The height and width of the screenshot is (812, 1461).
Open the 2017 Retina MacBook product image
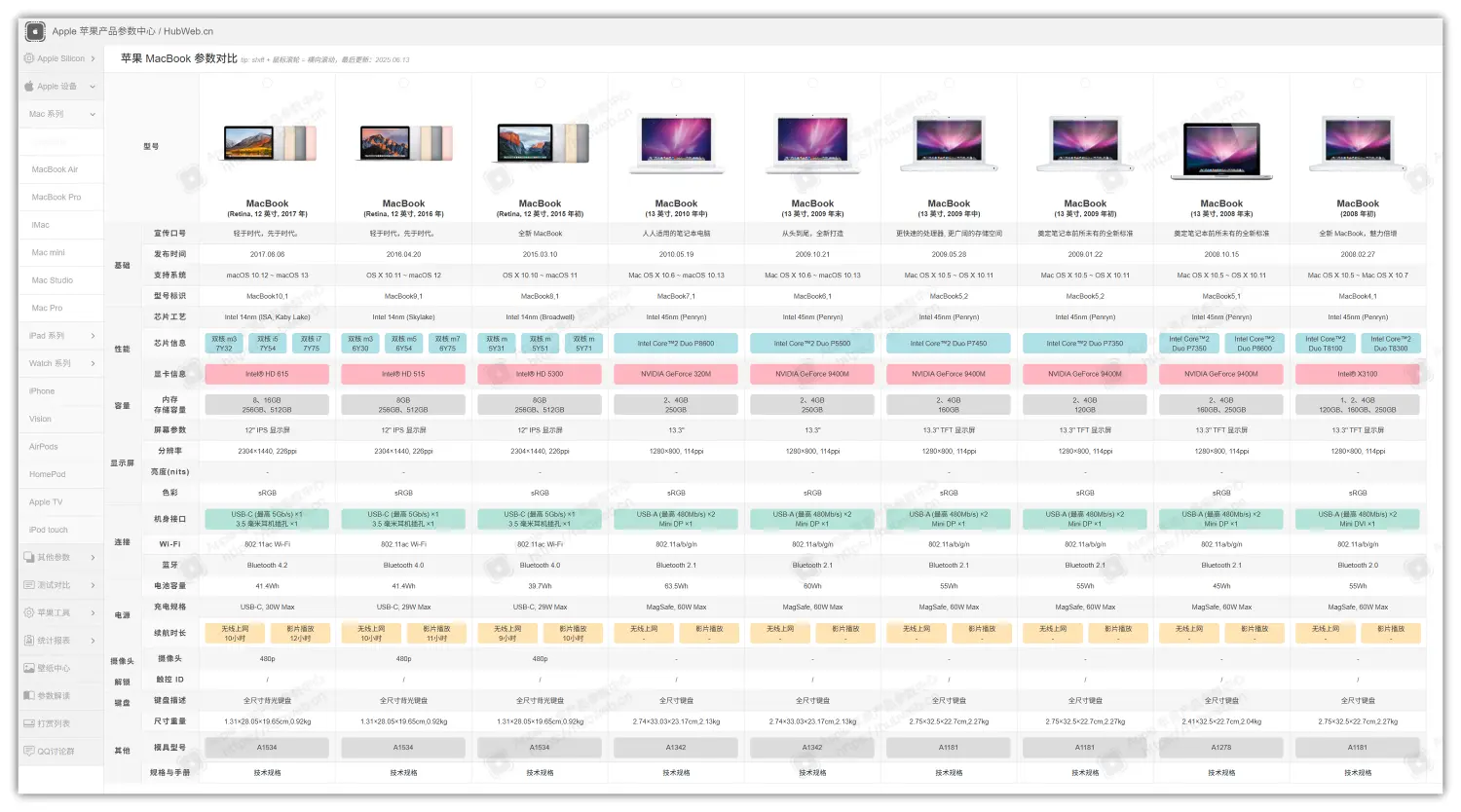click(x=268, y=144)
